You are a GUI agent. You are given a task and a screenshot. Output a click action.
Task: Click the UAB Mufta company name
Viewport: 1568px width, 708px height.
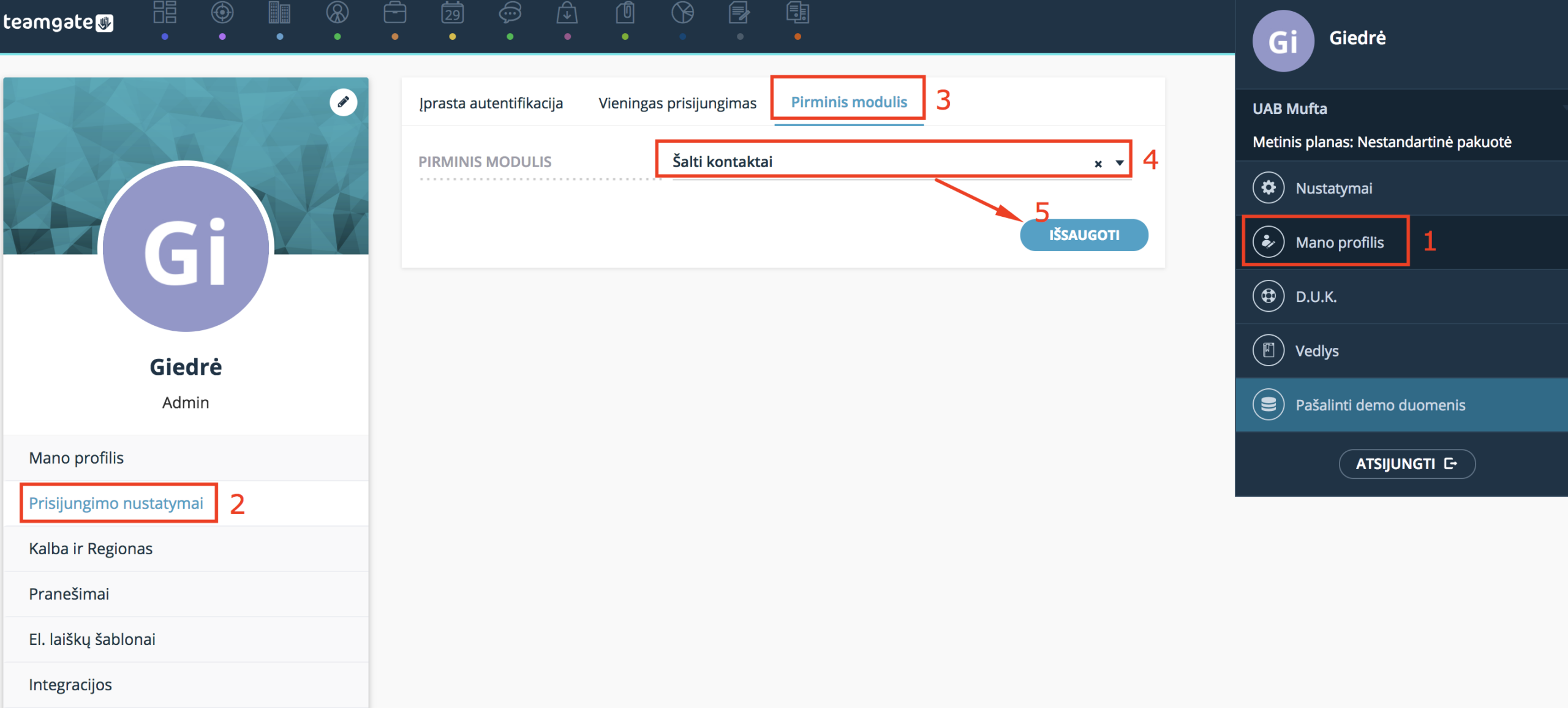point(1290,109)
